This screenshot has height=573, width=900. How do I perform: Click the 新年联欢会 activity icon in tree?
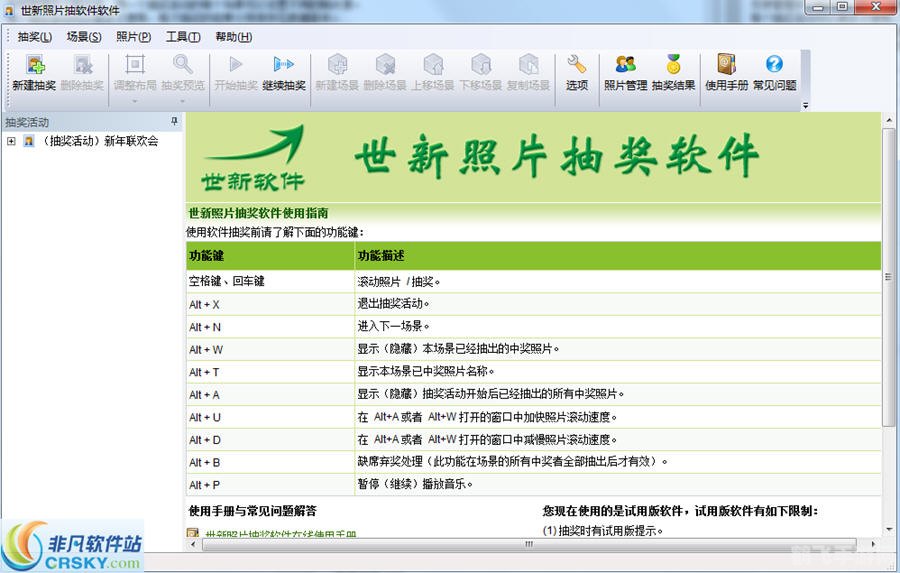[29, 141]
